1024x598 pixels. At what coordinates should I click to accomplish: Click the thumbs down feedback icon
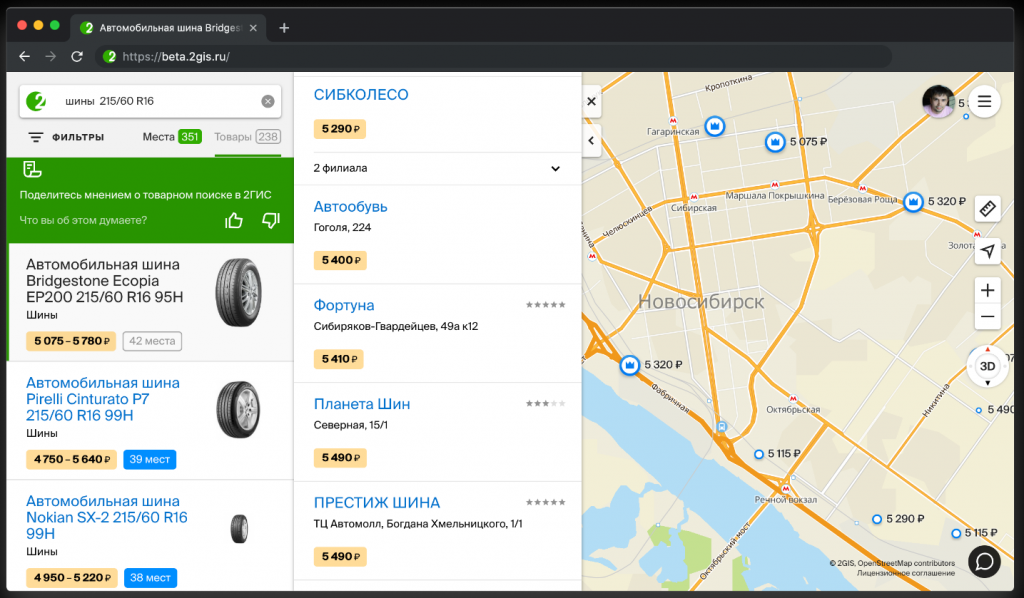[x=270, y=220]
